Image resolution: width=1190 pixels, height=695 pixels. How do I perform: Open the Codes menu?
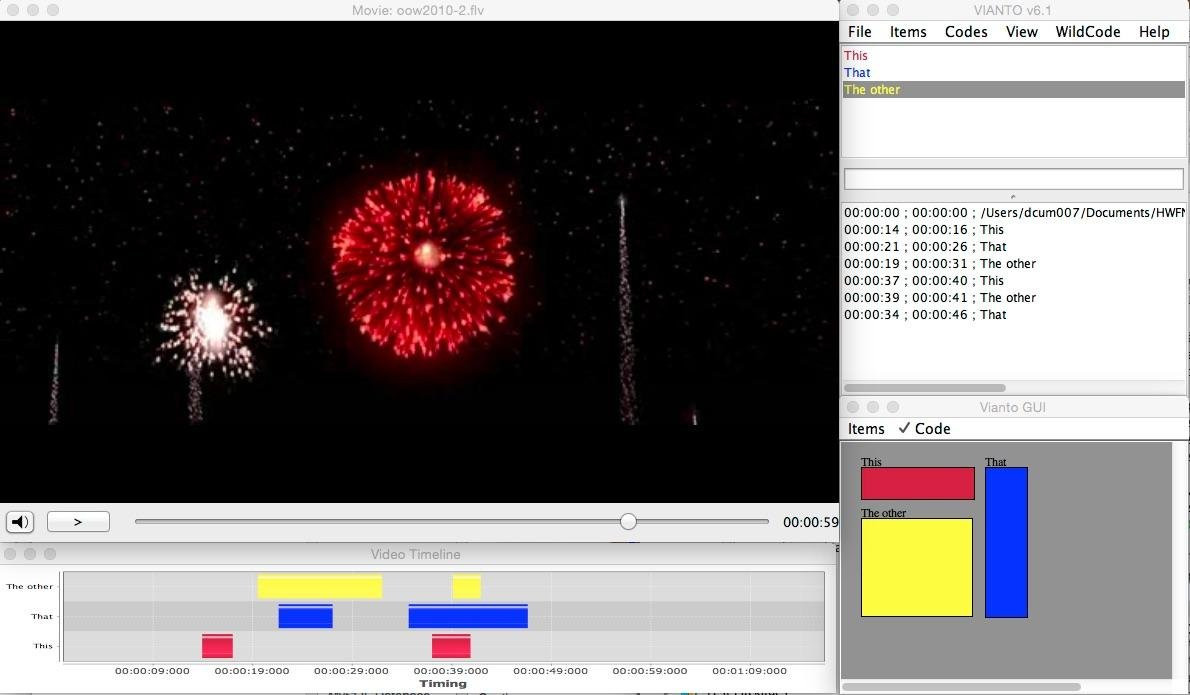point(966,32)
